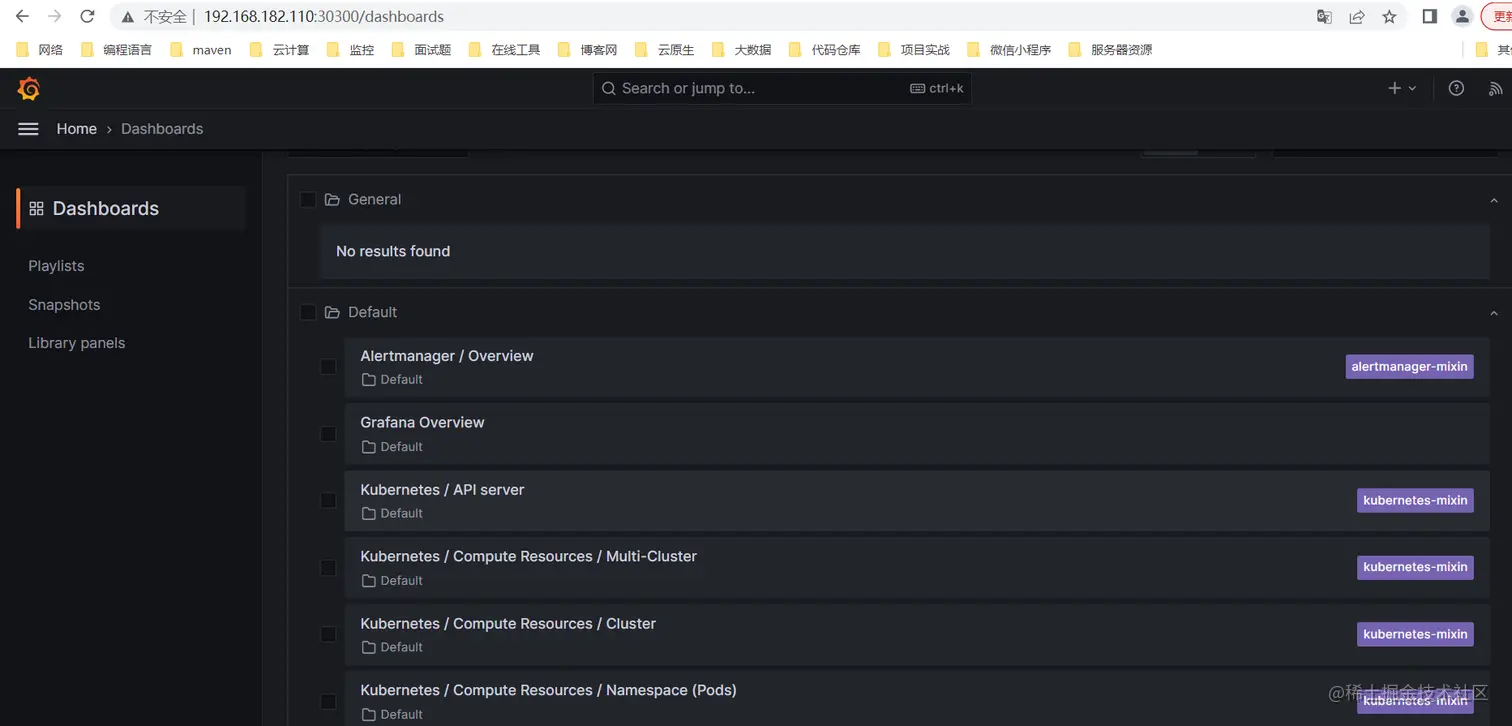Open the 大数据 bookmark folder
This screenshot has width=1512, height=726.
point(742,50)
